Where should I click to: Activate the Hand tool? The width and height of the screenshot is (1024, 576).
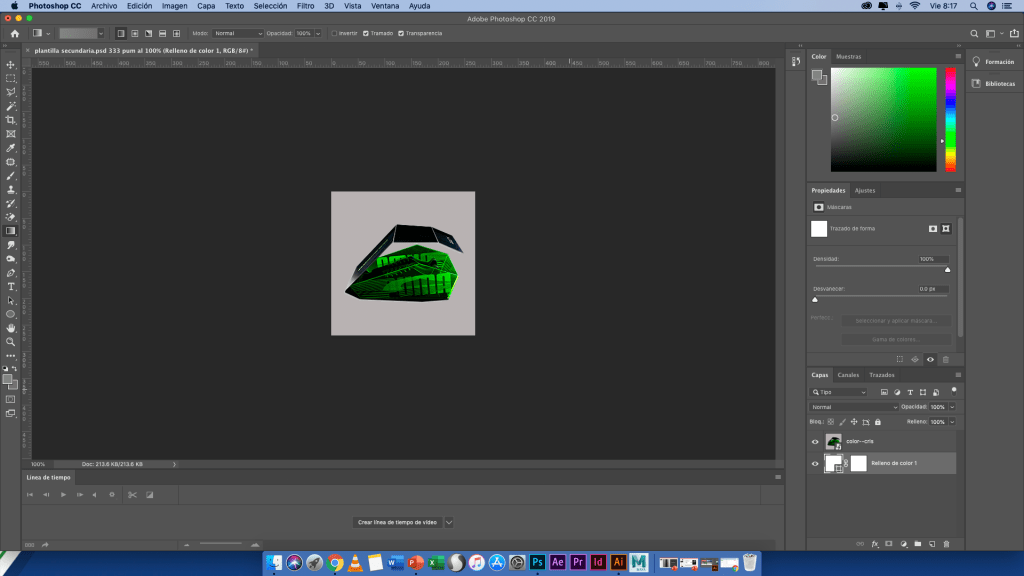[11, 327]
